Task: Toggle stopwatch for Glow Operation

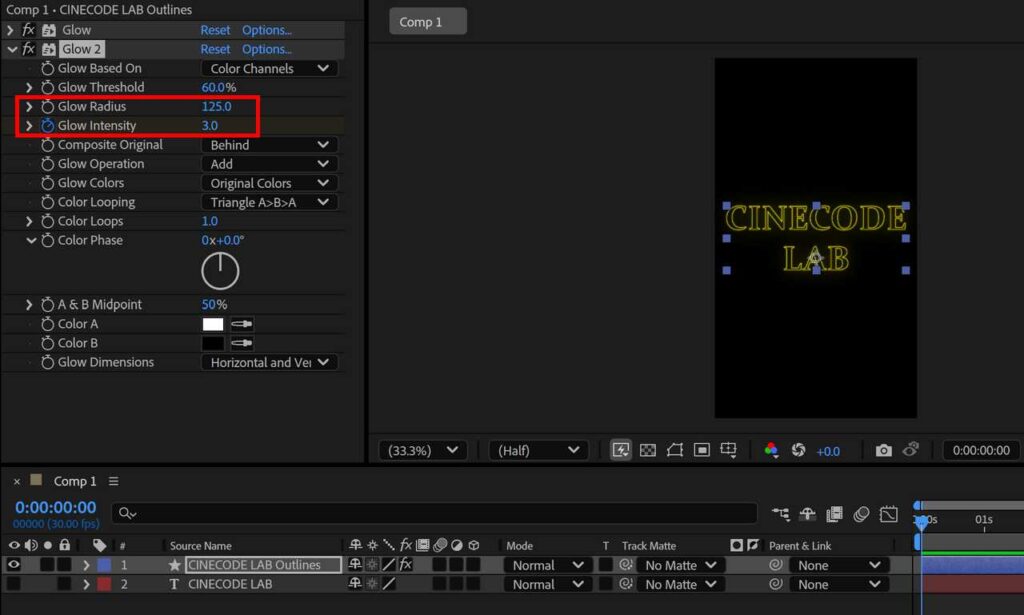Action: [x=47, y=163]
